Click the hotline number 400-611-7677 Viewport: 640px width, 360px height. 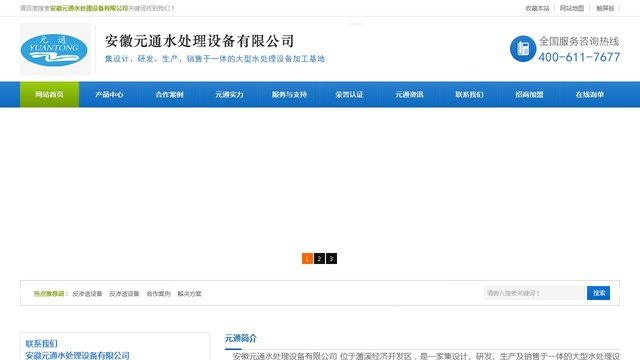click(x=579, y=57)
